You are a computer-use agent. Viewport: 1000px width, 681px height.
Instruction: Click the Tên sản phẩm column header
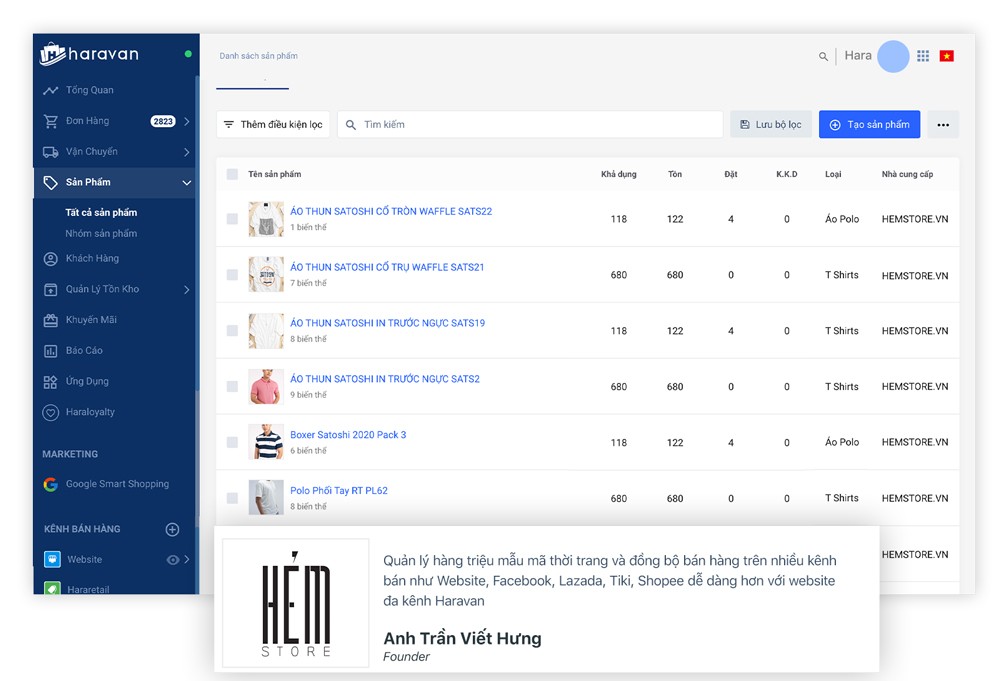(x=275, y=174)
